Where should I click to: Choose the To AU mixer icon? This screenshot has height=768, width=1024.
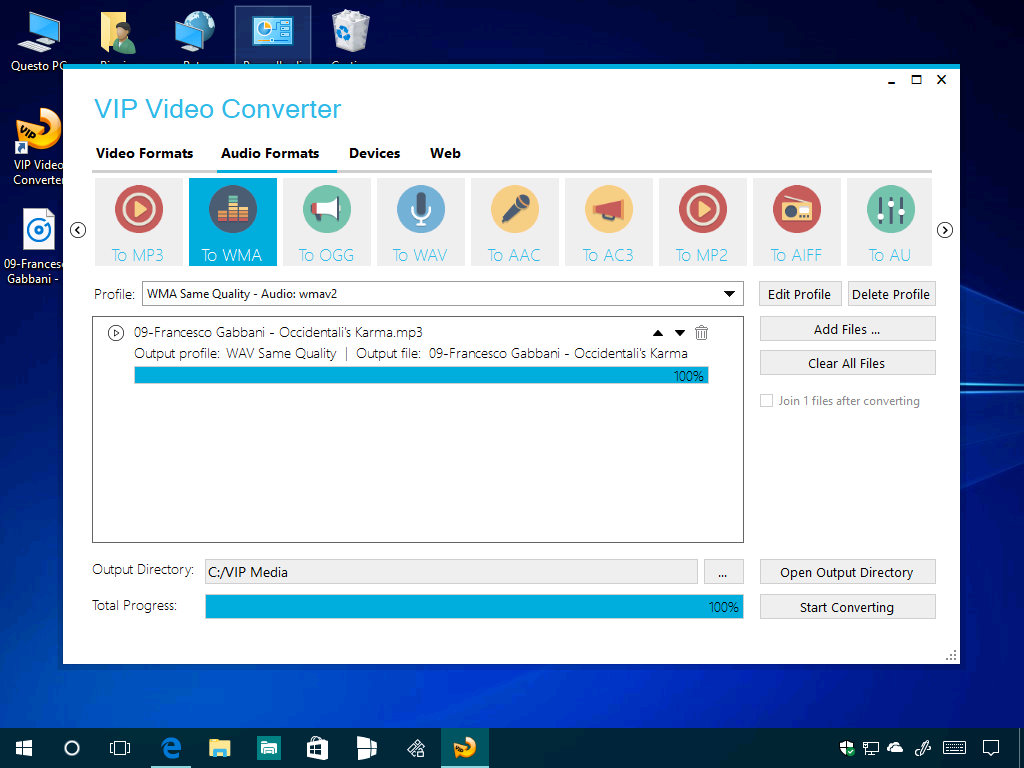[889, 221]
